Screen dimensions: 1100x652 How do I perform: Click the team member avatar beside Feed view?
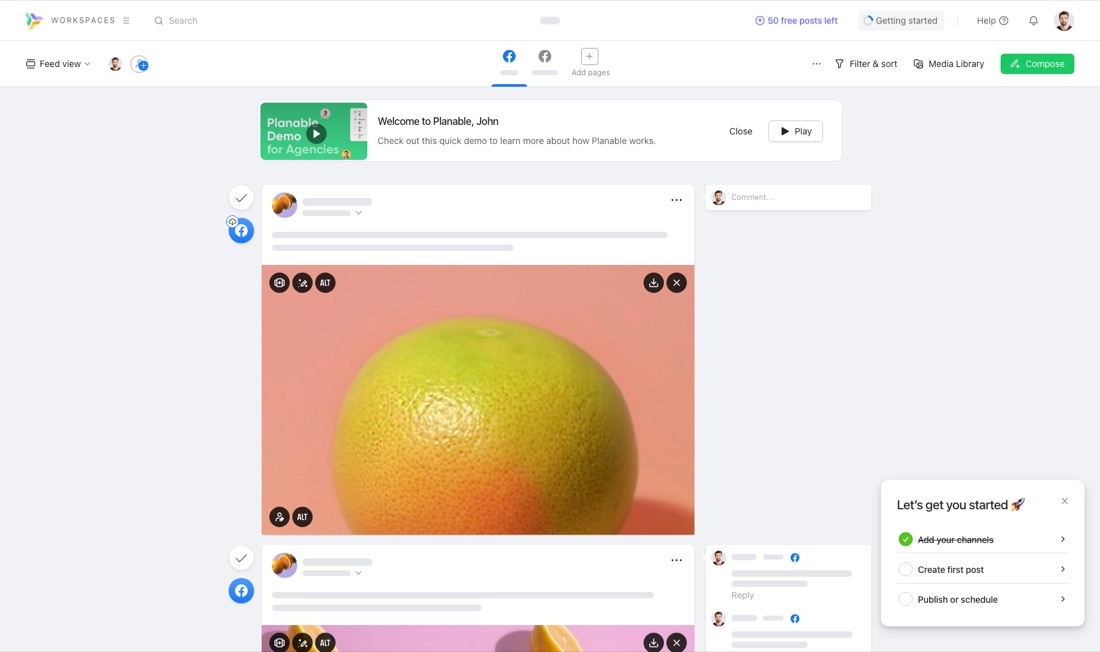pos(115,64)
